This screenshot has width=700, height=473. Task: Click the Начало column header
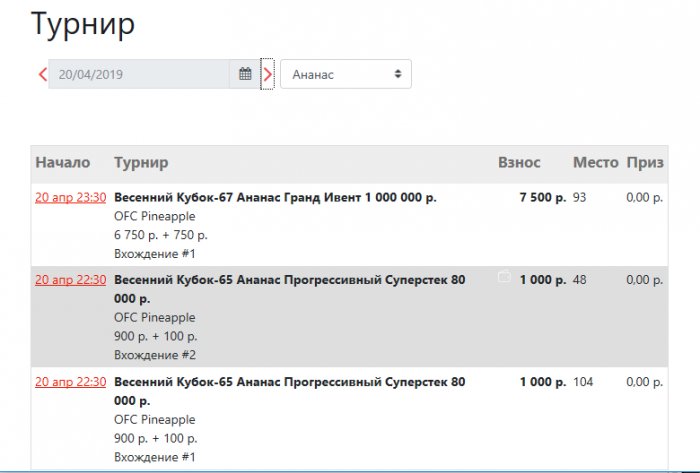coord(62,162)
